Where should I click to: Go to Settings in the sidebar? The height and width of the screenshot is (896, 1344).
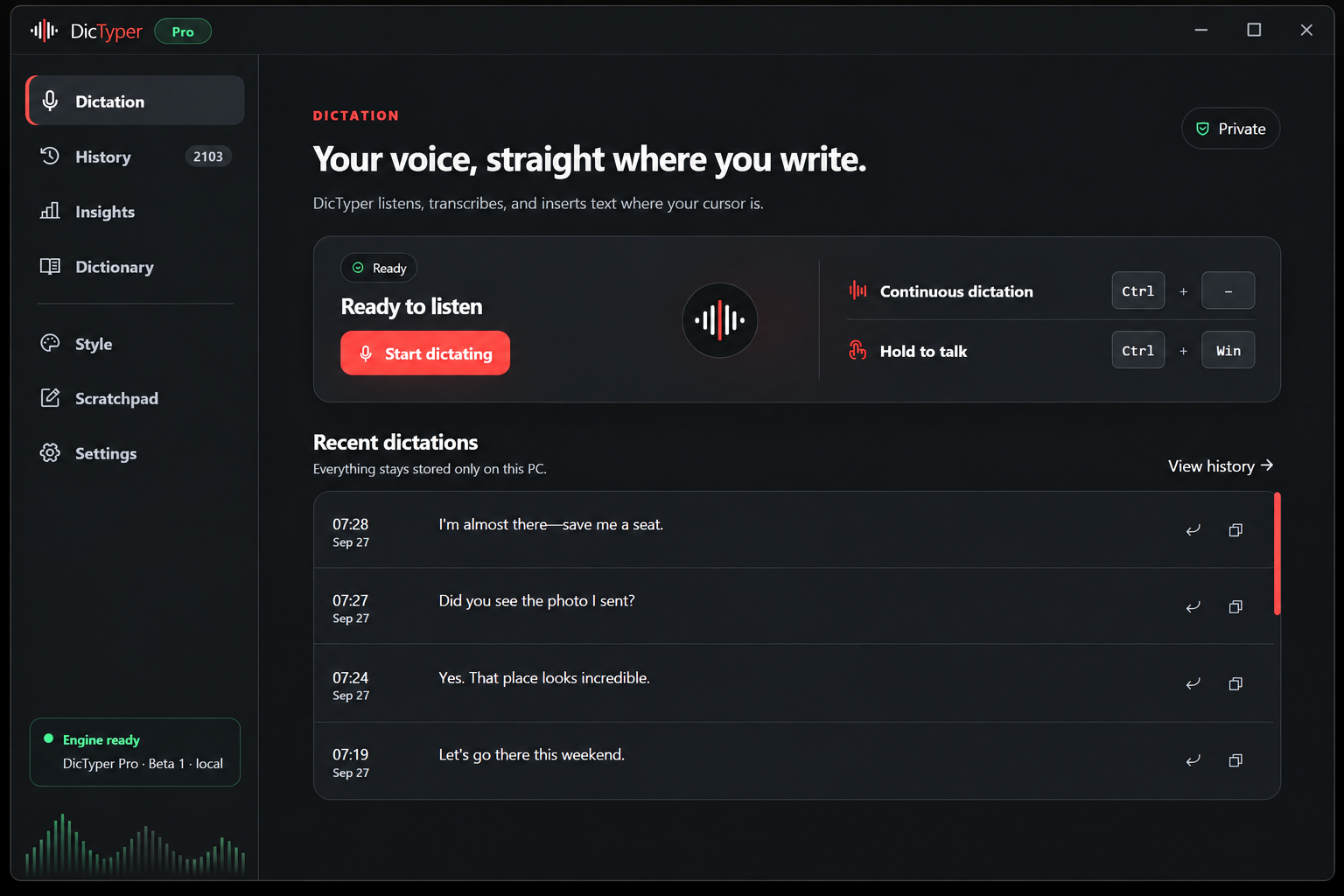point(135,453)
